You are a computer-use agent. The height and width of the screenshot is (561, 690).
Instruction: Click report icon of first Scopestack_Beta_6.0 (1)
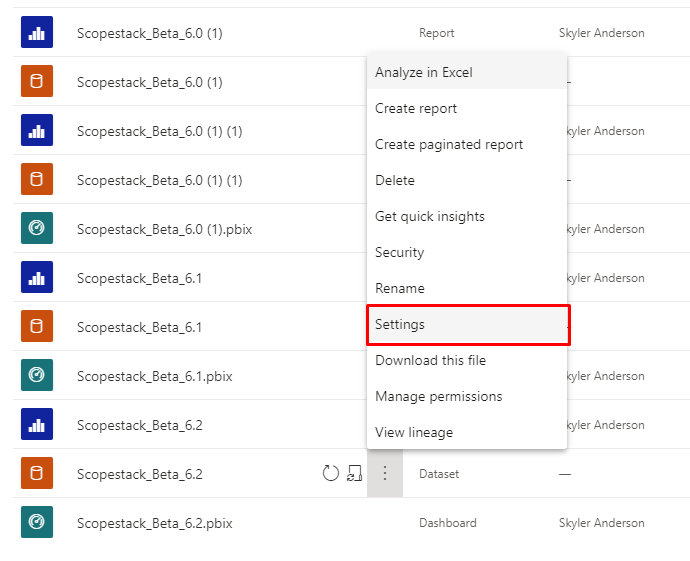click(37, 32)
